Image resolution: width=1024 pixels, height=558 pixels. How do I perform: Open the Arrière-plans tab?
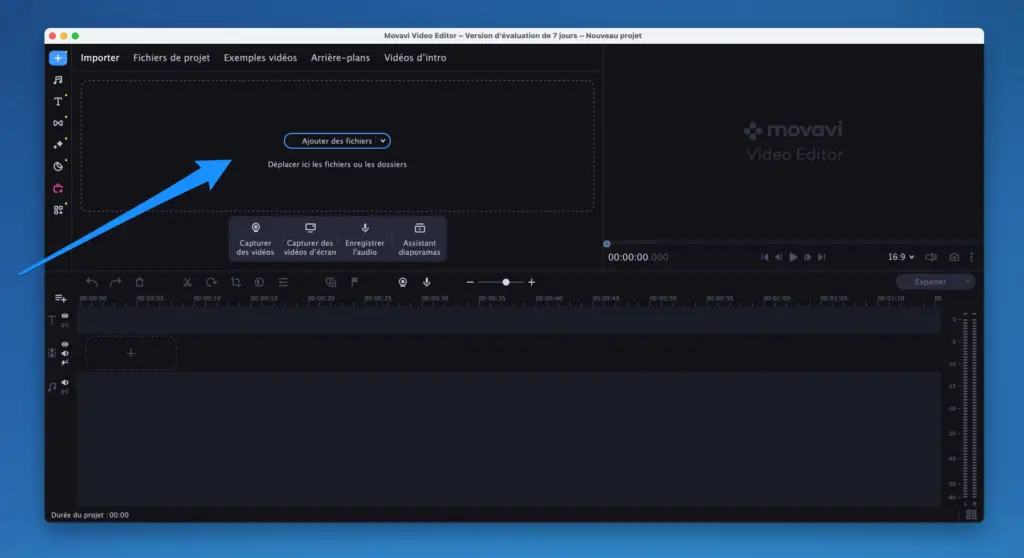340,58
